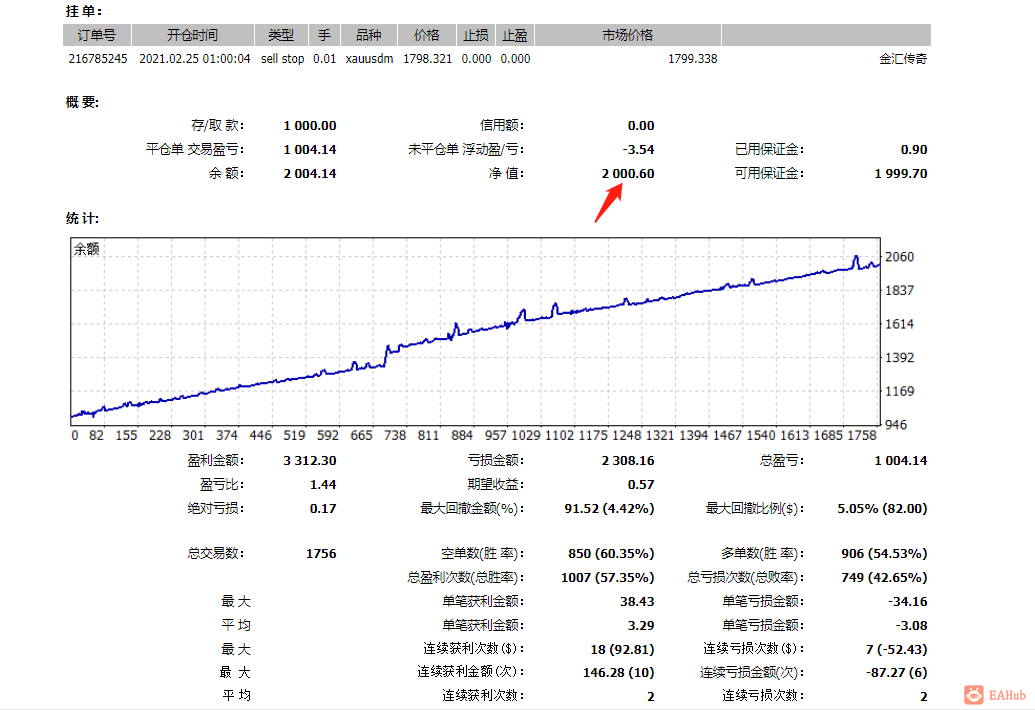Click the total trades value 1756
Viewport: 1035px width, 710px height.
point(321,554)
